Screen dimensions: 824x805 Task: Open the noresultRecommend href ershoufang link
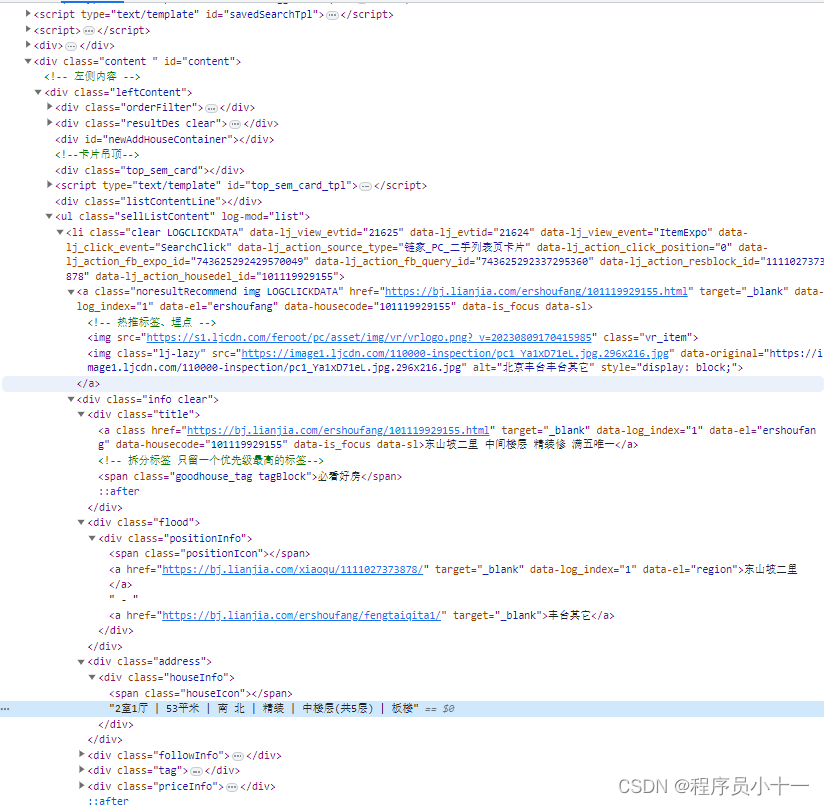(x=536, y=291)
